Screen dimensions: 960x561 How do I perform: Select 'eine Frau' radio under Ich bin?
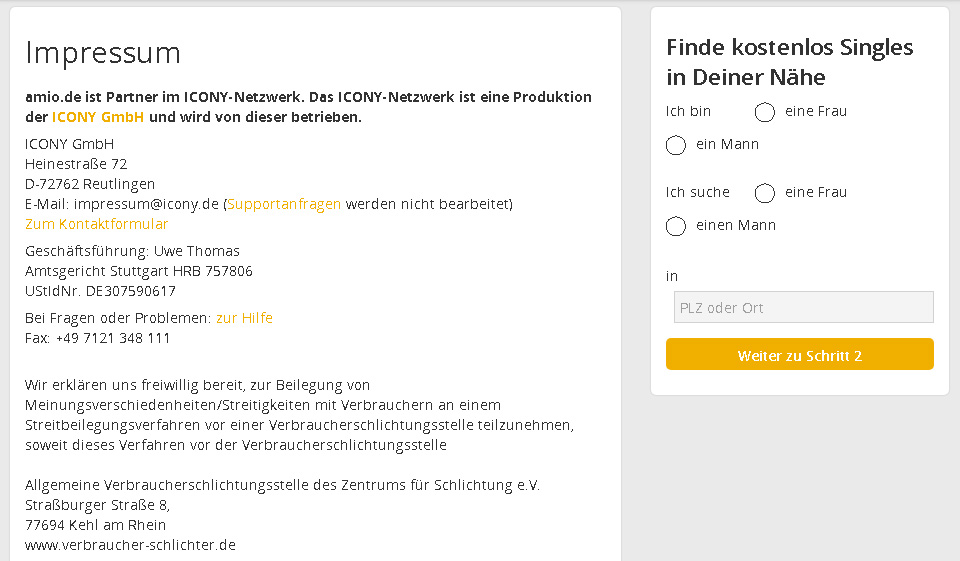pyautogui.click(x=765, y=112)
